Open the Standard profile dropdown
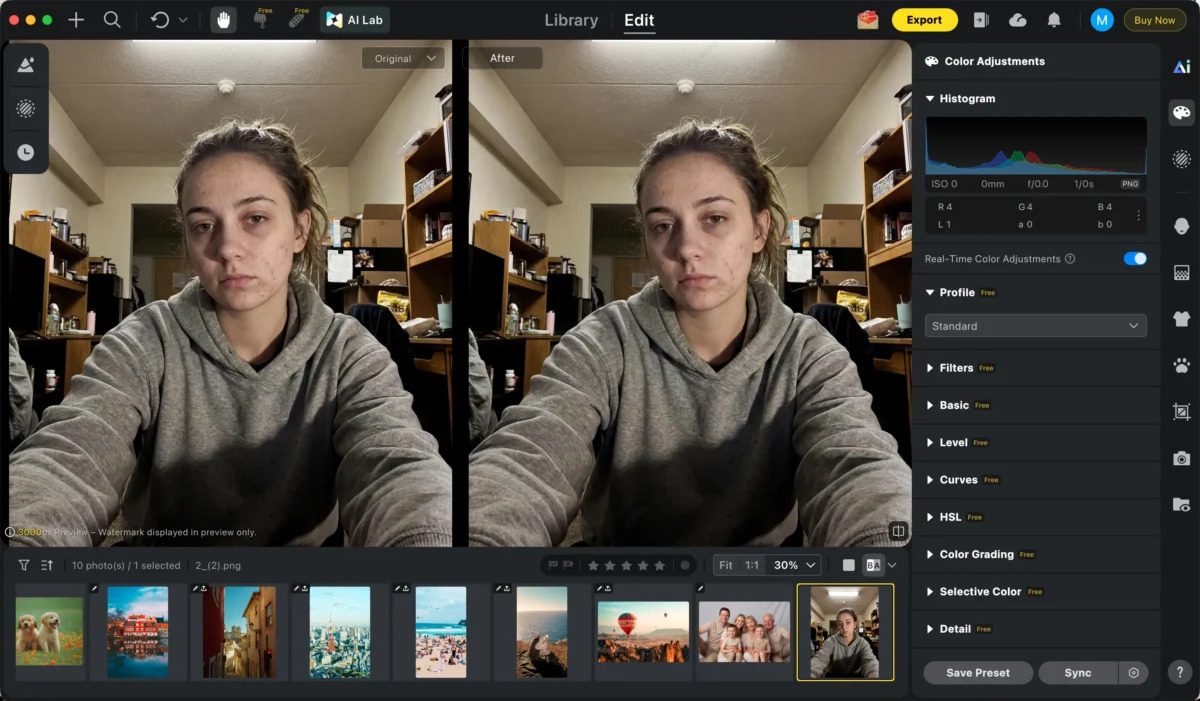The height and width of the screenshot is (701, 1200). click(x=1035, y=326)
